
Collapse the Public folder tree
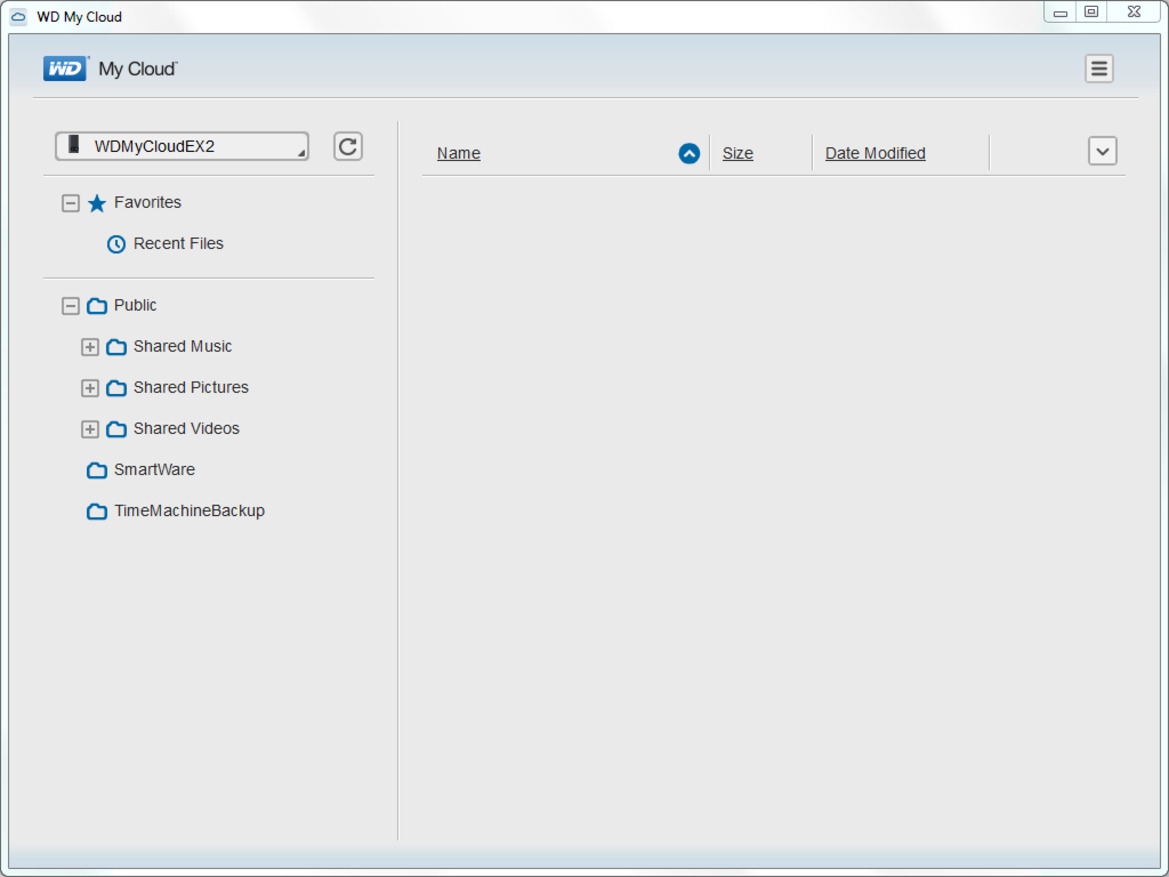coord(70,306)
